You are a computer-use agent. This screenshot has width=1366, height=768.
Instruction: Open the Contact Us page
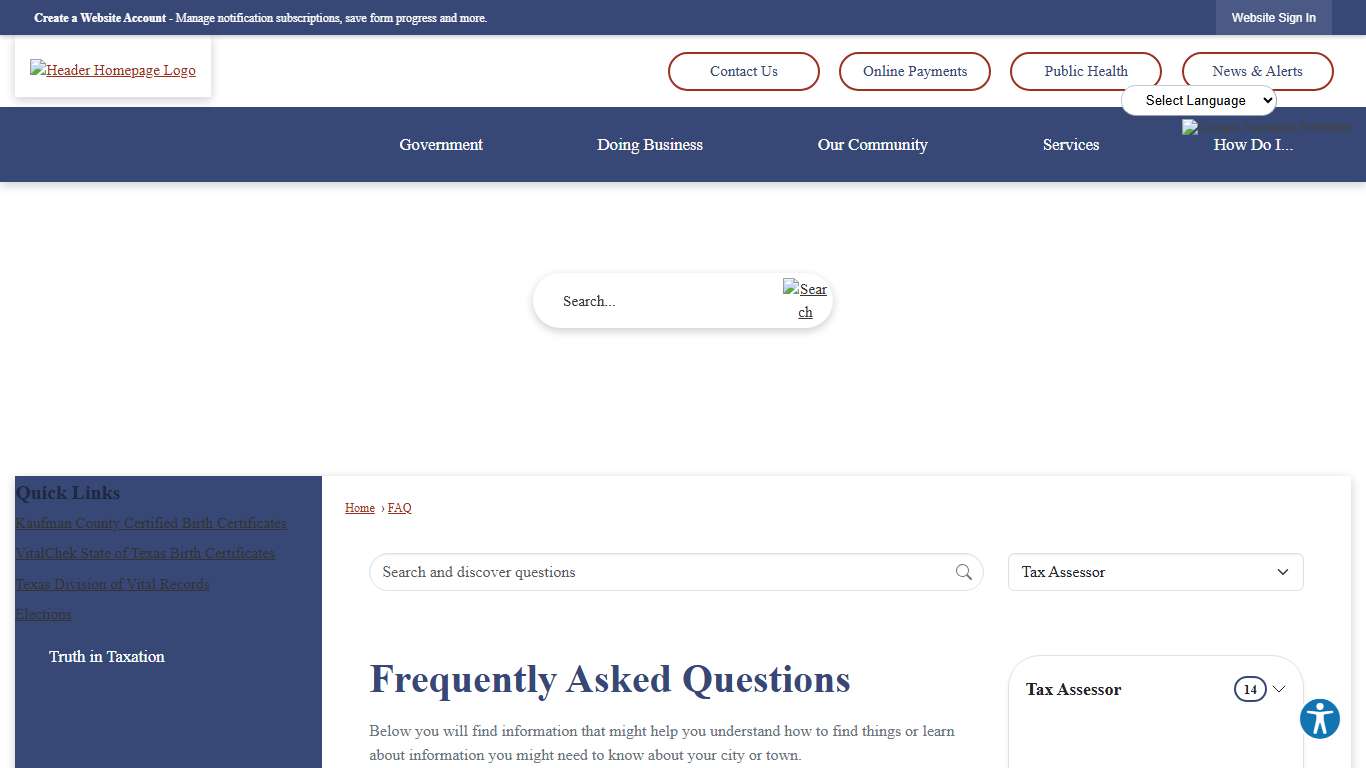(x=743, y=71)
